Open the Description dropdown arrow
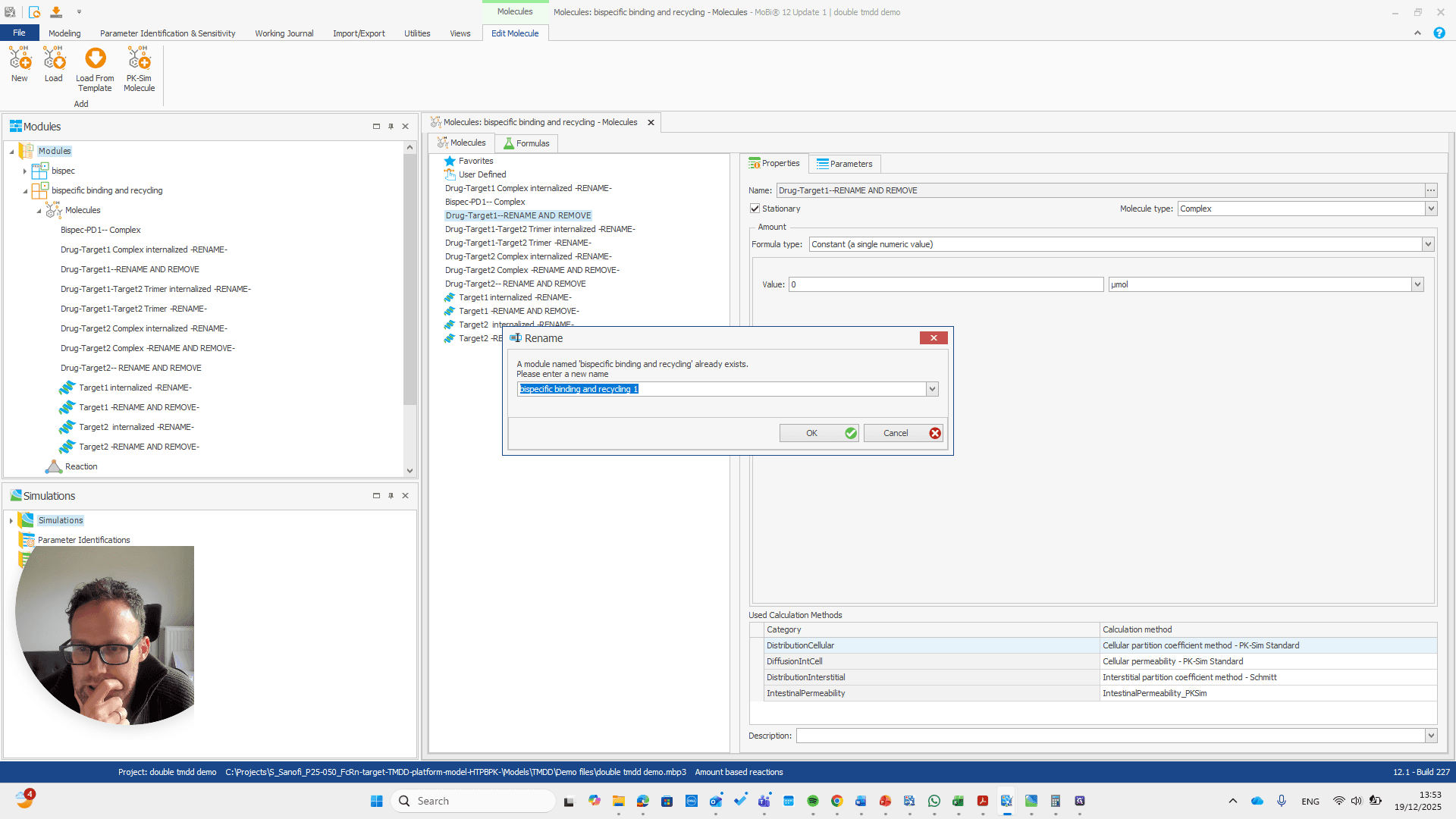Screen dimensions: 1456x819 (1431, 736)
